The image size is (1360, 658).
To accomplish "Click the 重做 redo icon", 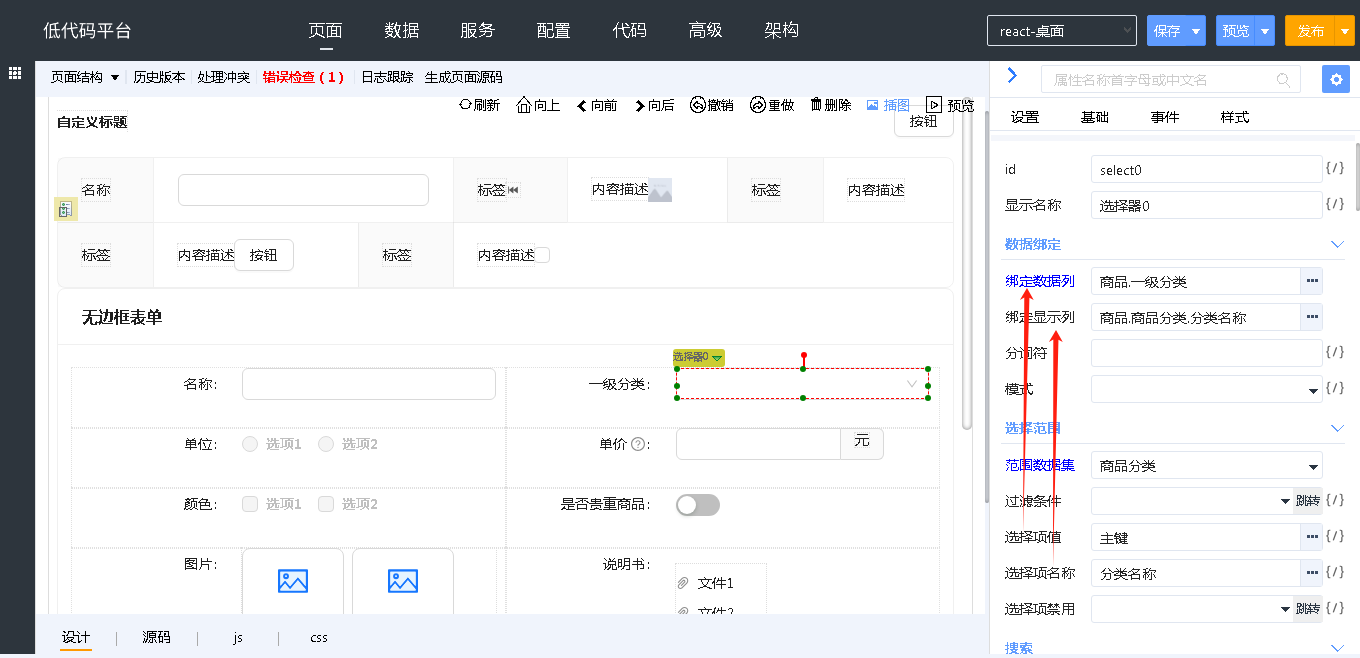I will (757, 105).
